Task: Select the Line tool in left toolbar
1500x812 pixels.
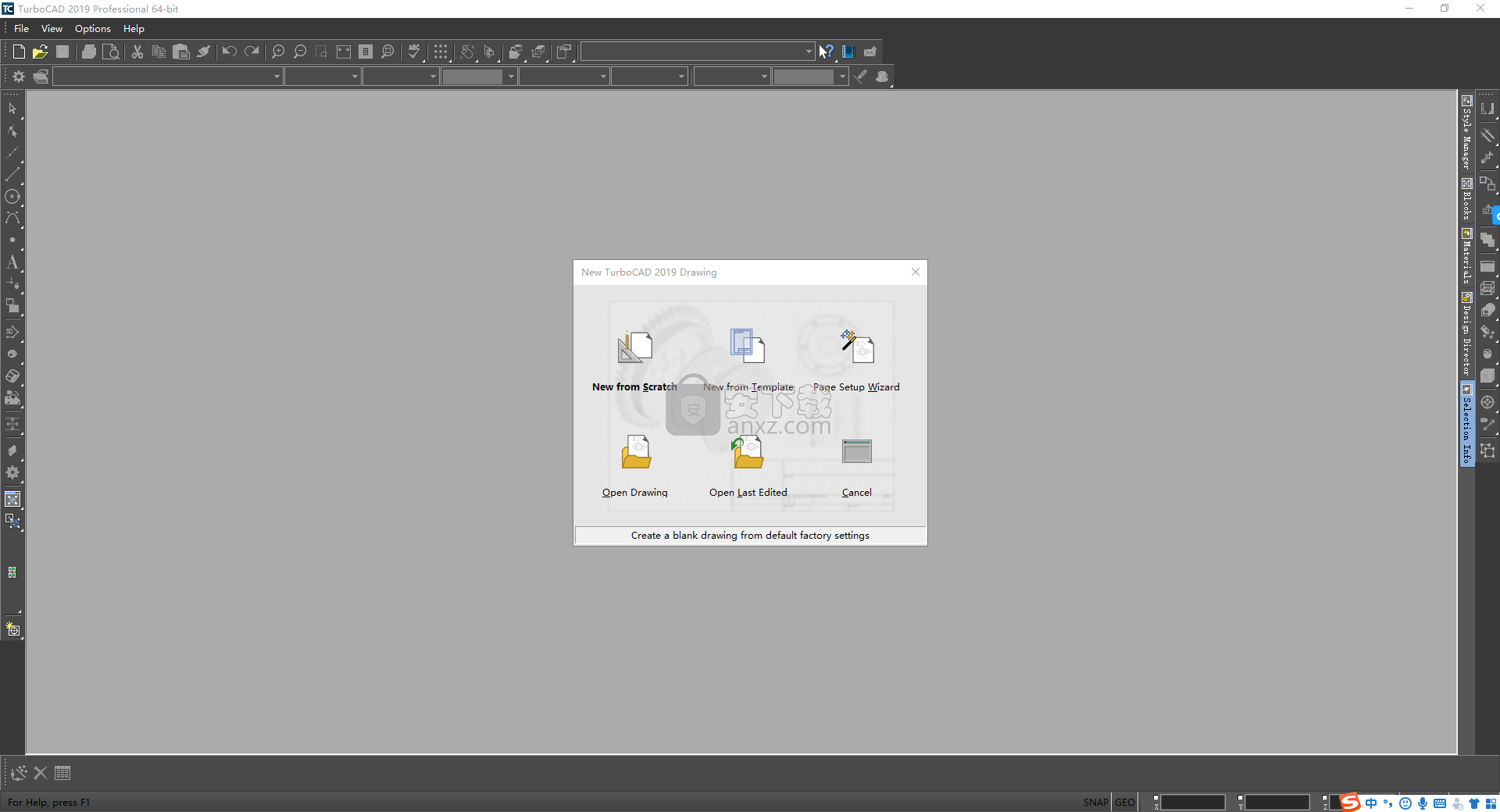Action: tap(12, 175)
